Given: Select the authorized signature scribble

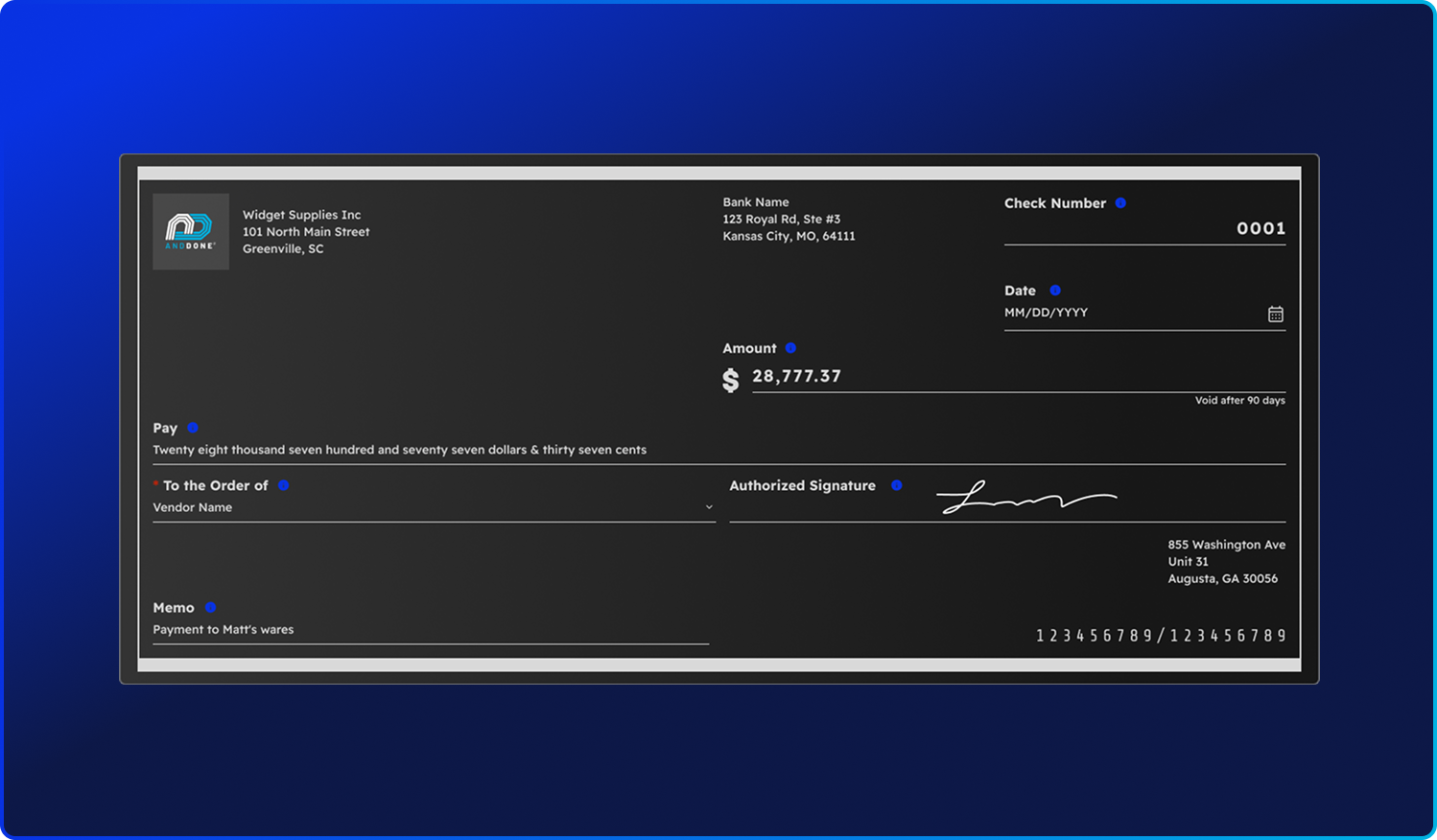Looking at the screenshot, I should tap(1026, 497).
